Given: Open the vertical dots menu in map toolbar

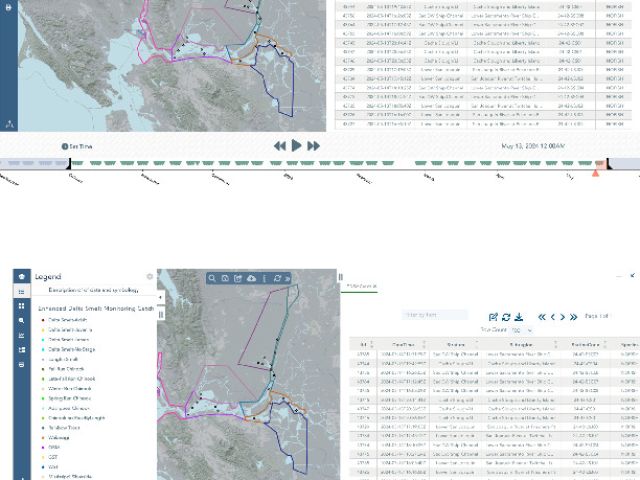Looking at the screenshot, I should coord(264,278).
